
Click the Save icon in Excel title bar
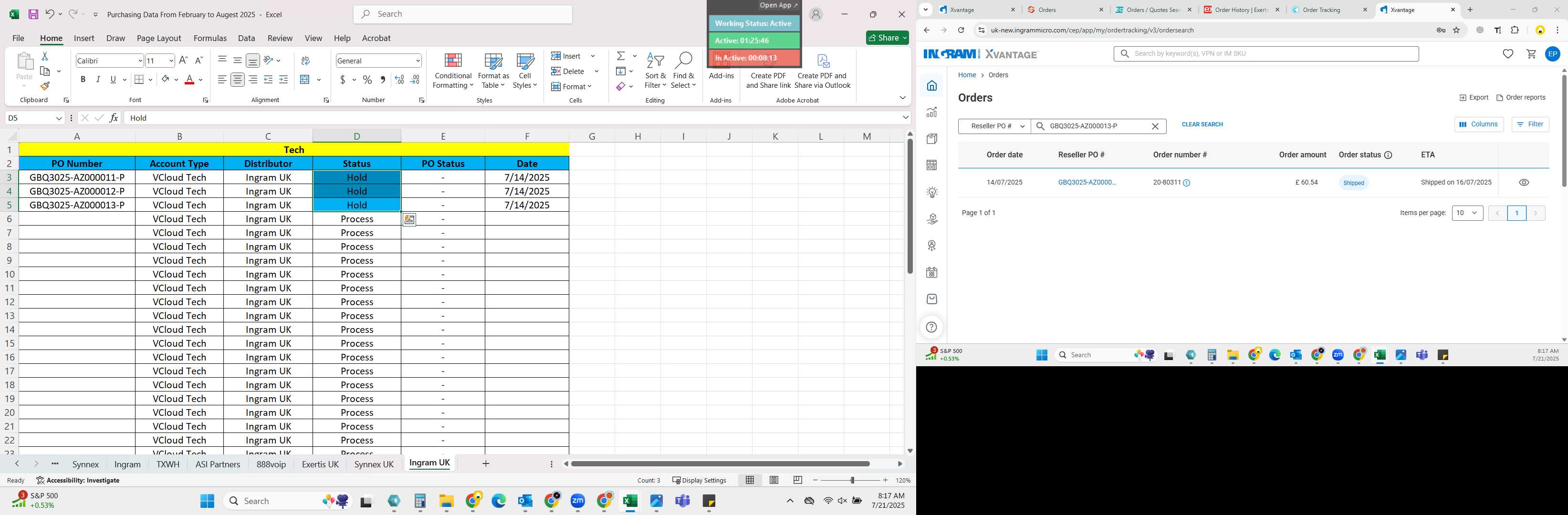click(33, 14)
